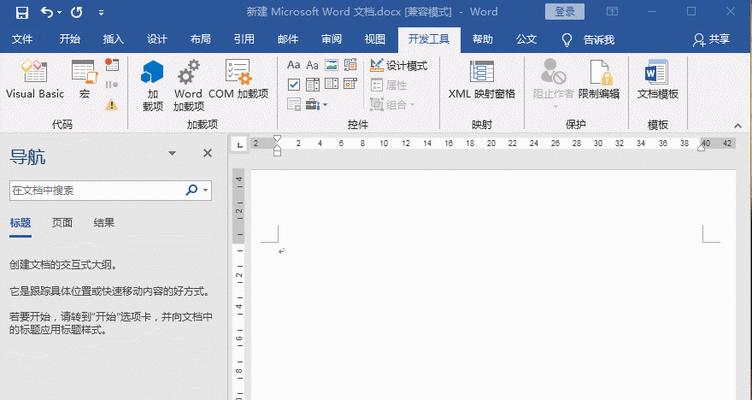Save the document with floppy icon
Viewport: 752px width, 400px height.
coord(22,12)
